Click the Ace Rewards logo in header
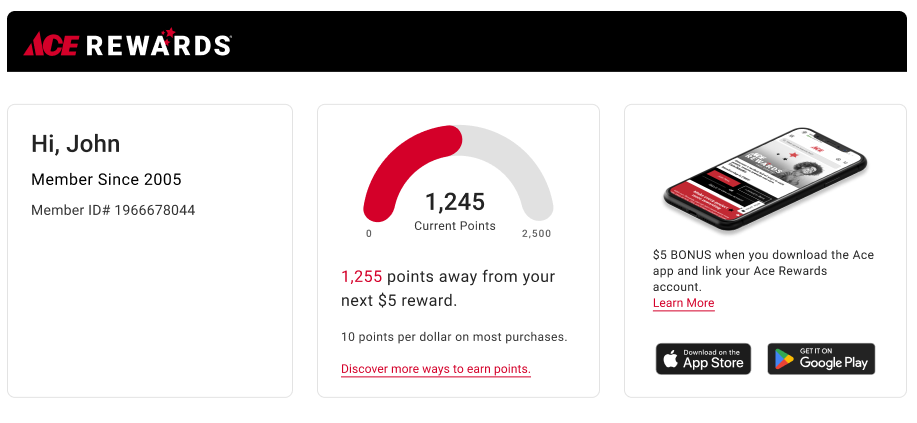This screenshot has height=423, width=917. 127,44
